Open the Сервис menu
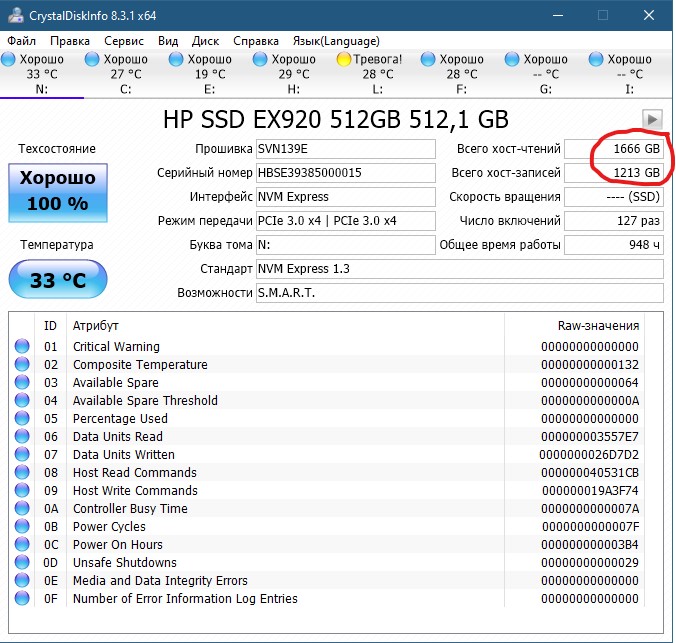This screenshot has width=676, height=643. [124, 41]
